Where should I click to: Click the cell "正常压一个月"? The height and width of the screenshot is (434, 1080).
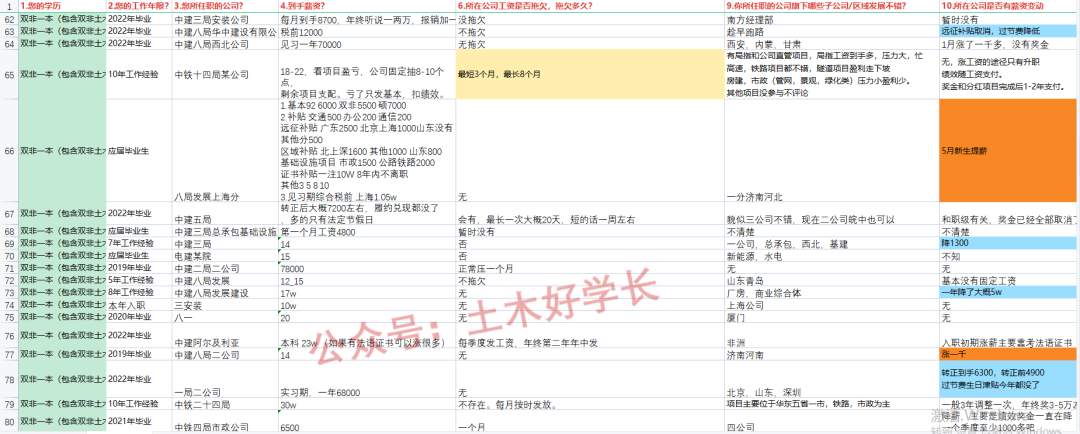click(590, 268)
